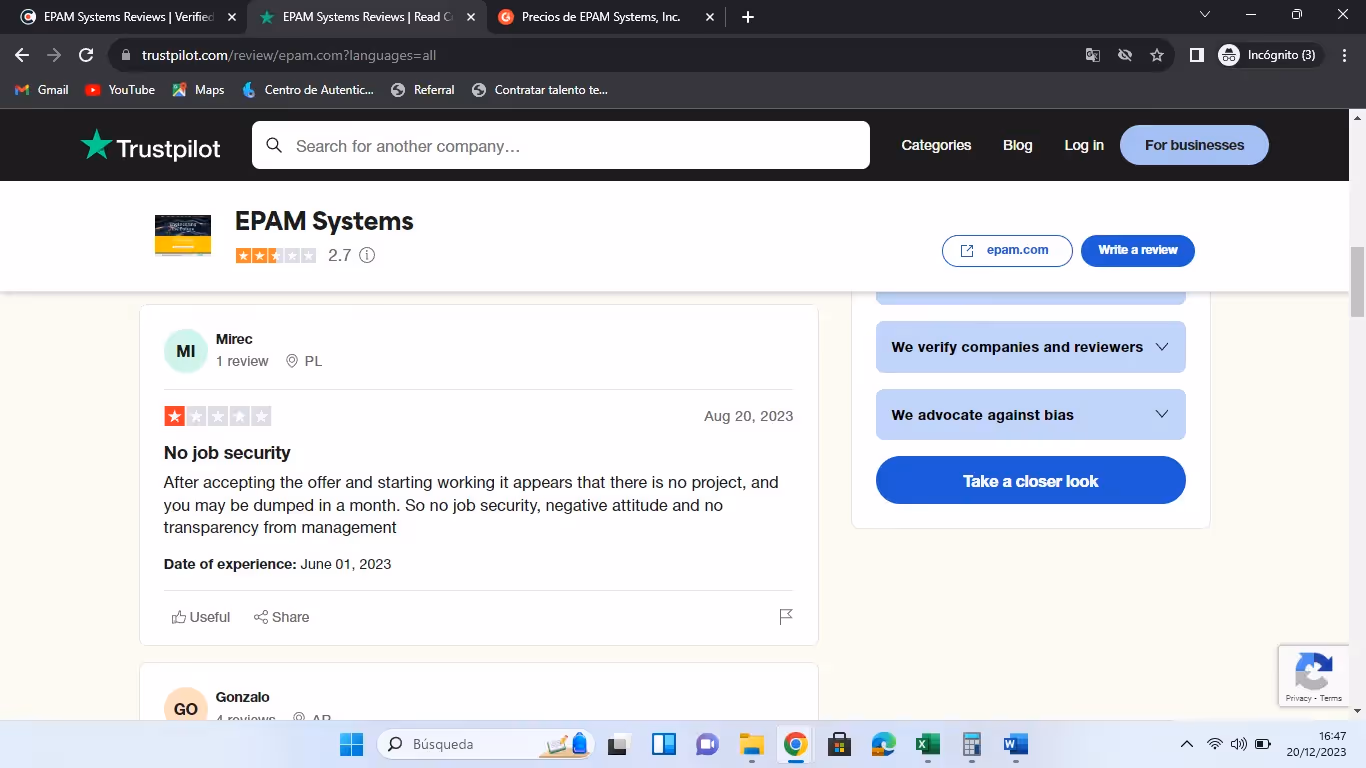Open the Windows Start menu
The height and width of the screenshot is (768, 1366).
pyautogui.click(x=351, y=744)
